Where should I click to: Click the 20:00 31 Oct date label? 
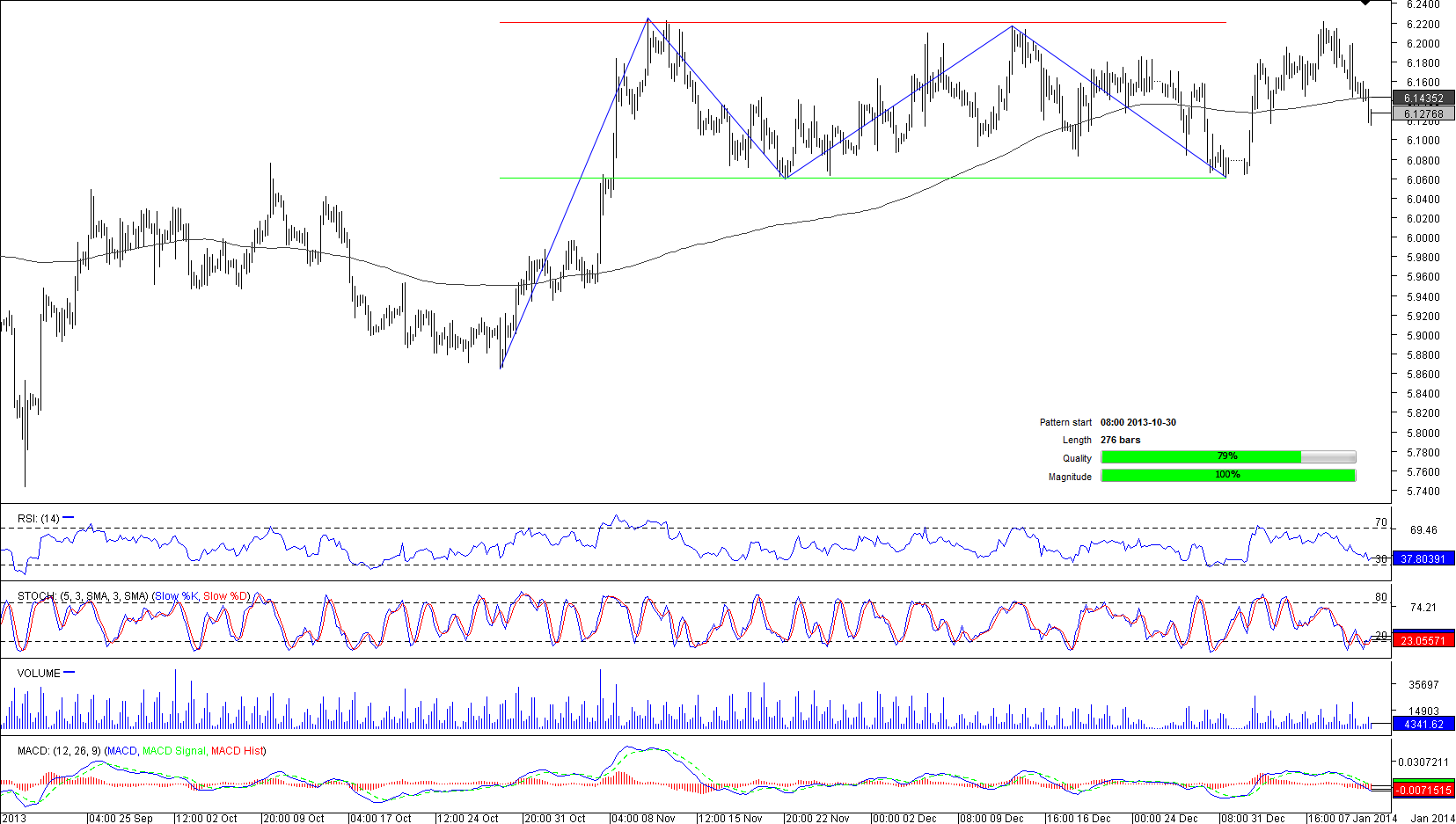pos(555,819)
